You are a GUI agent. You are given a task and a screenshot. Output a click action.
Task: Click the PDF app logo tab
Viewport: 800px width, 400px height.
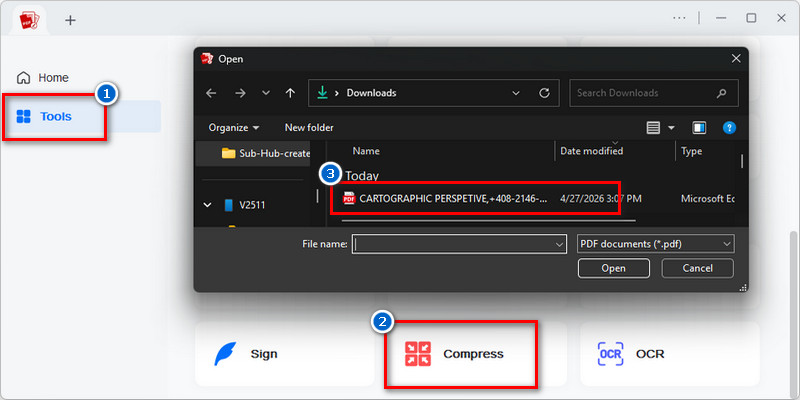[x=29, y=20]
